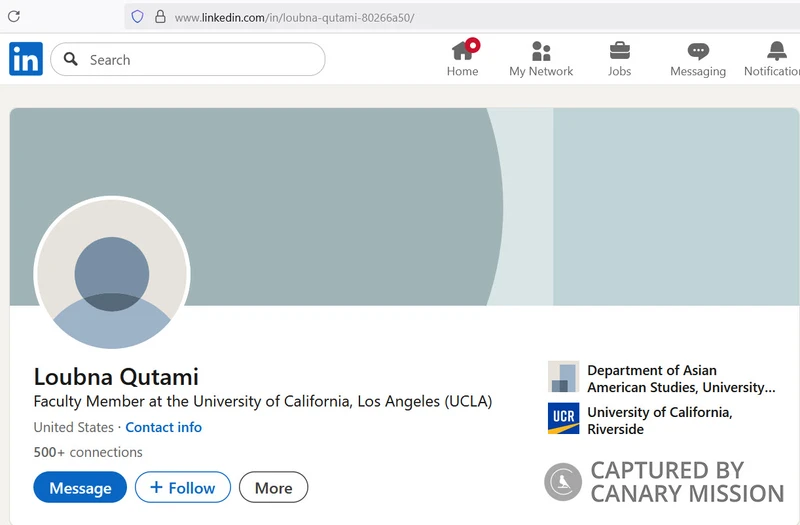The height and width of the screenshot is (525, 800).
Task: Open the LinkedIn logo home icon
Action: pyautogui.click(x=26, y=59)
